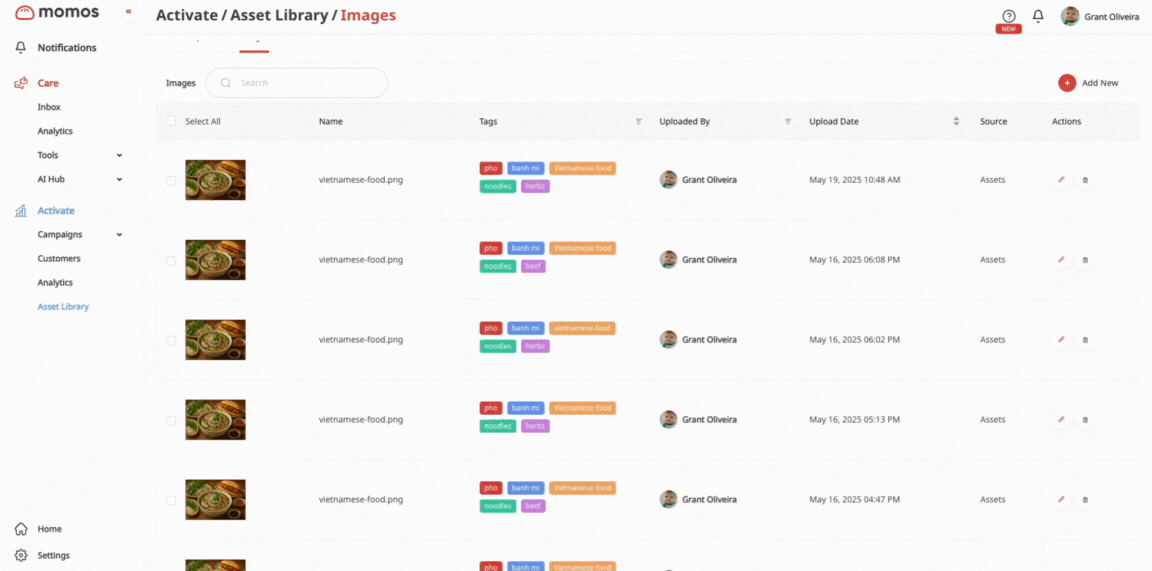Click Grant Oliveira's top-right avatar
The height and width of the screenshot is (571, 1152).
(x=1070, y=16)
